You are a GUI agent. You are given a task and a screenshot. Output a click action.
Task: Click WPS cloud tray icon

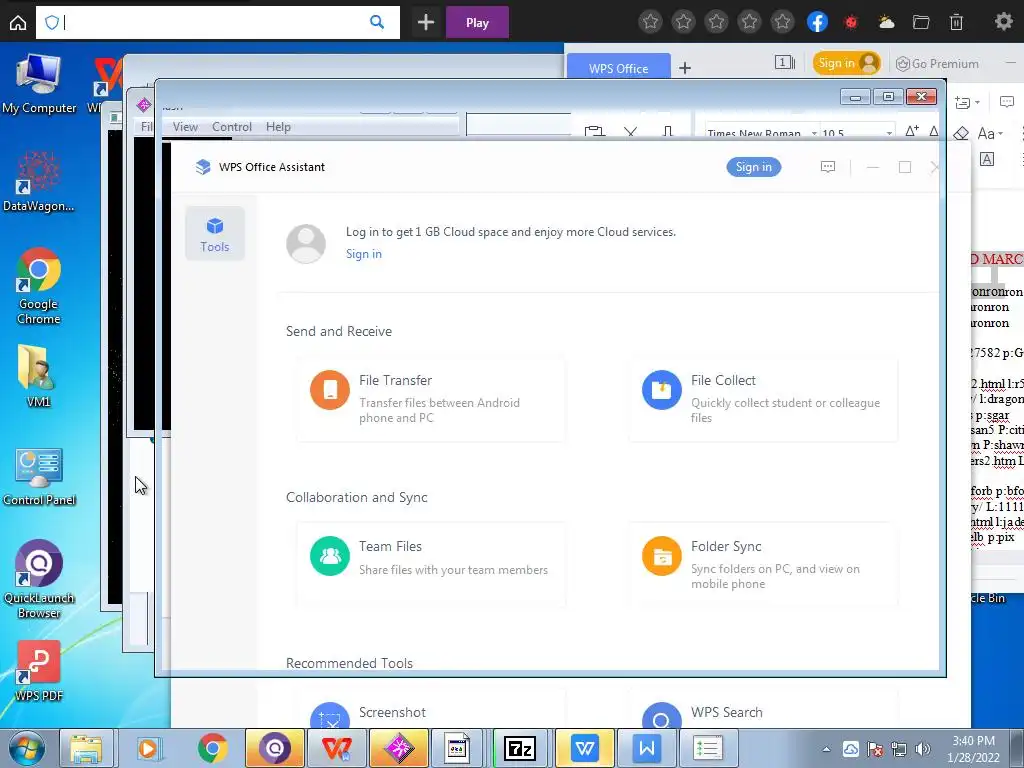click(x=850, y=749)
